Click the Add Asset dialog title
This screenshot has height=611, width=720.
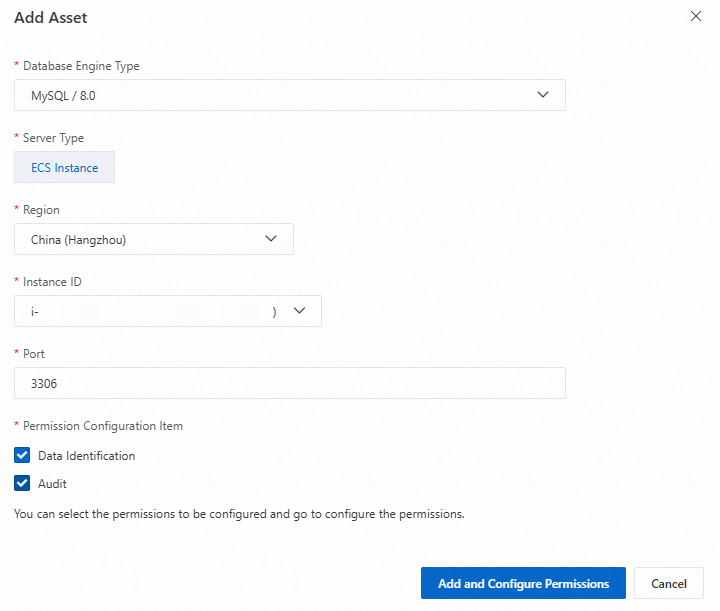coord(49,18)
